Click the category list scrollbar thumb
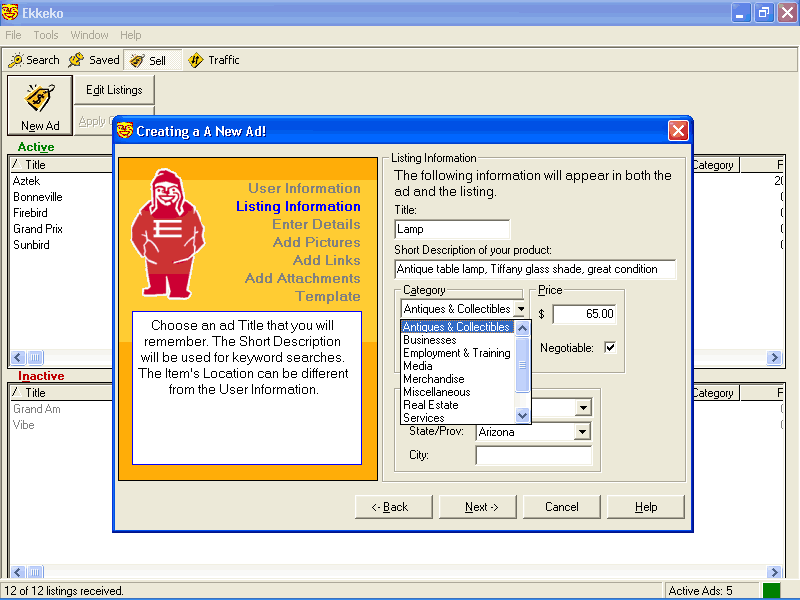Screen dimensions: 800x600 pyautogui.click(x=522, y=365)
